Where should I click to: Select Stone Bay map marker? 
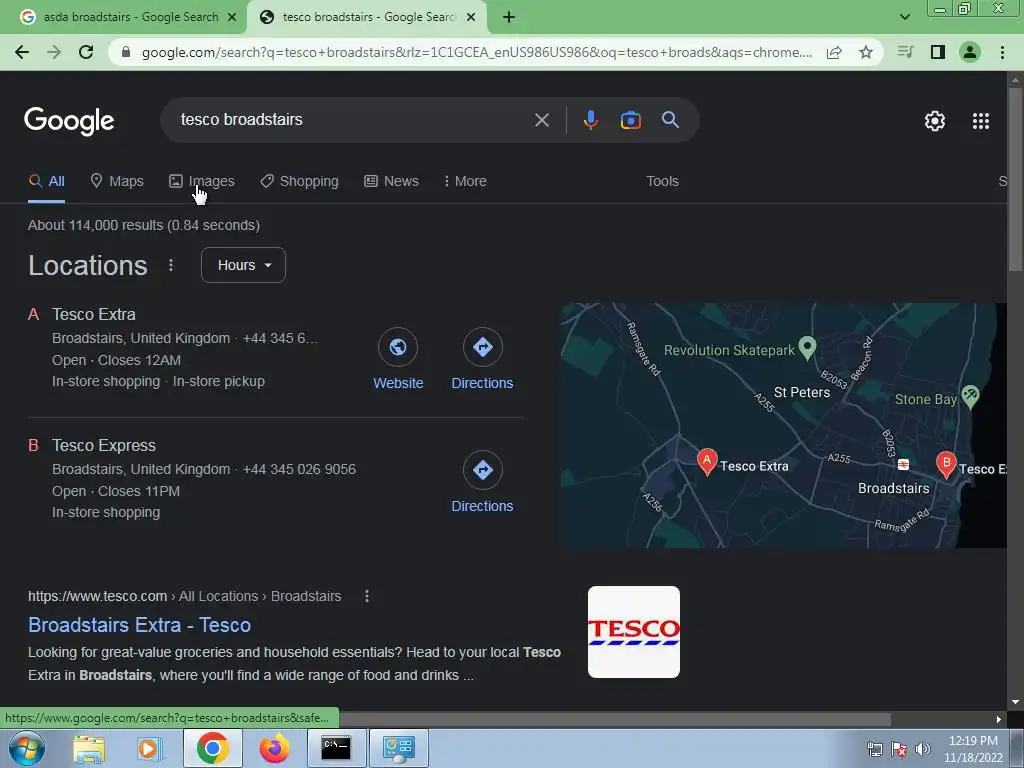tap(970, 396)
